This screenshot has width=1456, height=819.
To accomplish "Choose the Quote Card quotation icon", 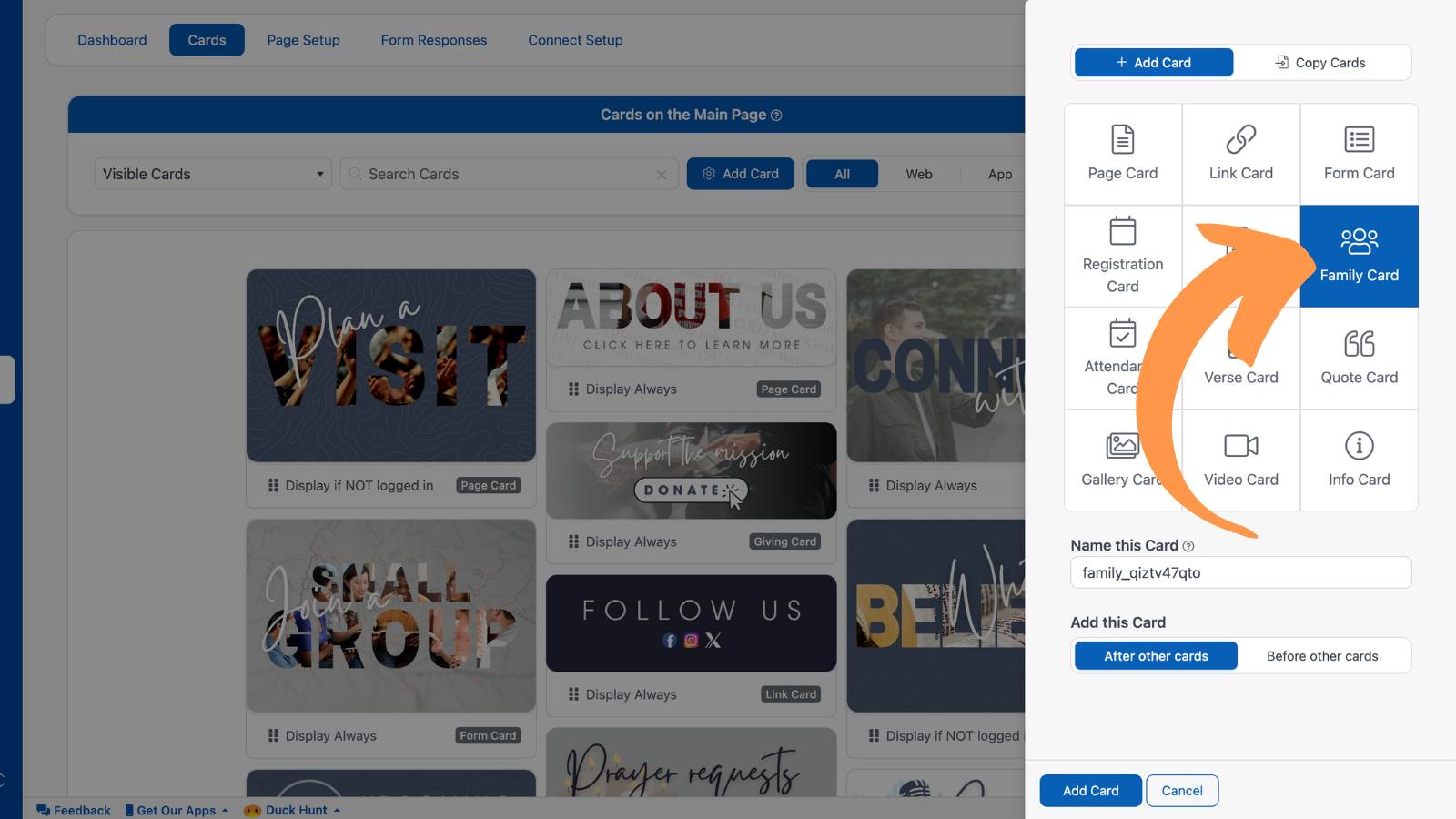I will pos(1359,344).
